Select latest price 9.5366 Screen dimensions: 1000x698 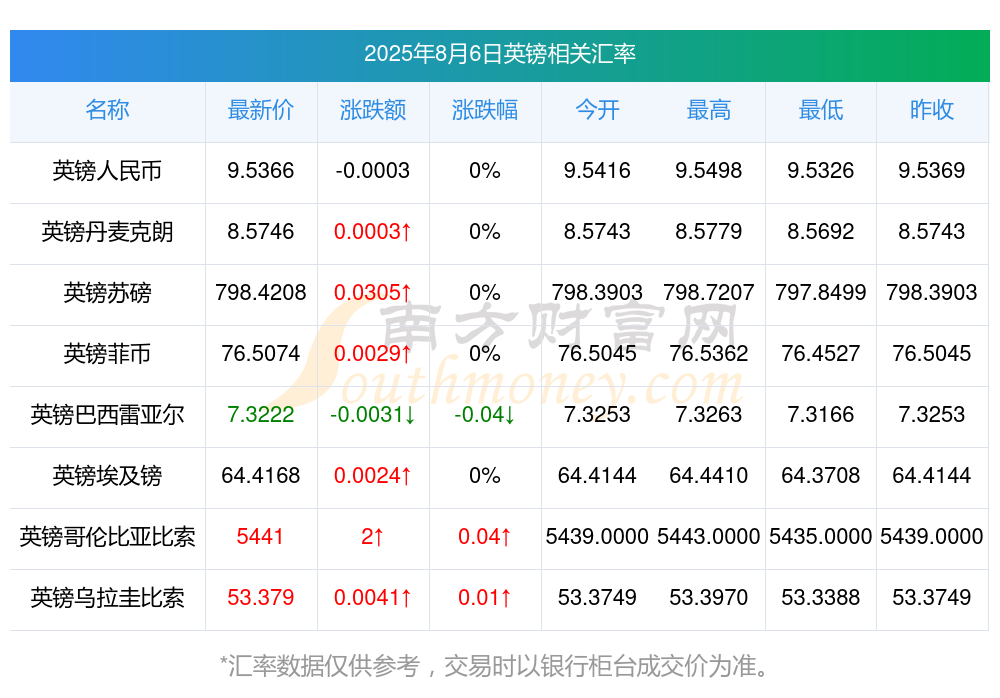[261, 171]
